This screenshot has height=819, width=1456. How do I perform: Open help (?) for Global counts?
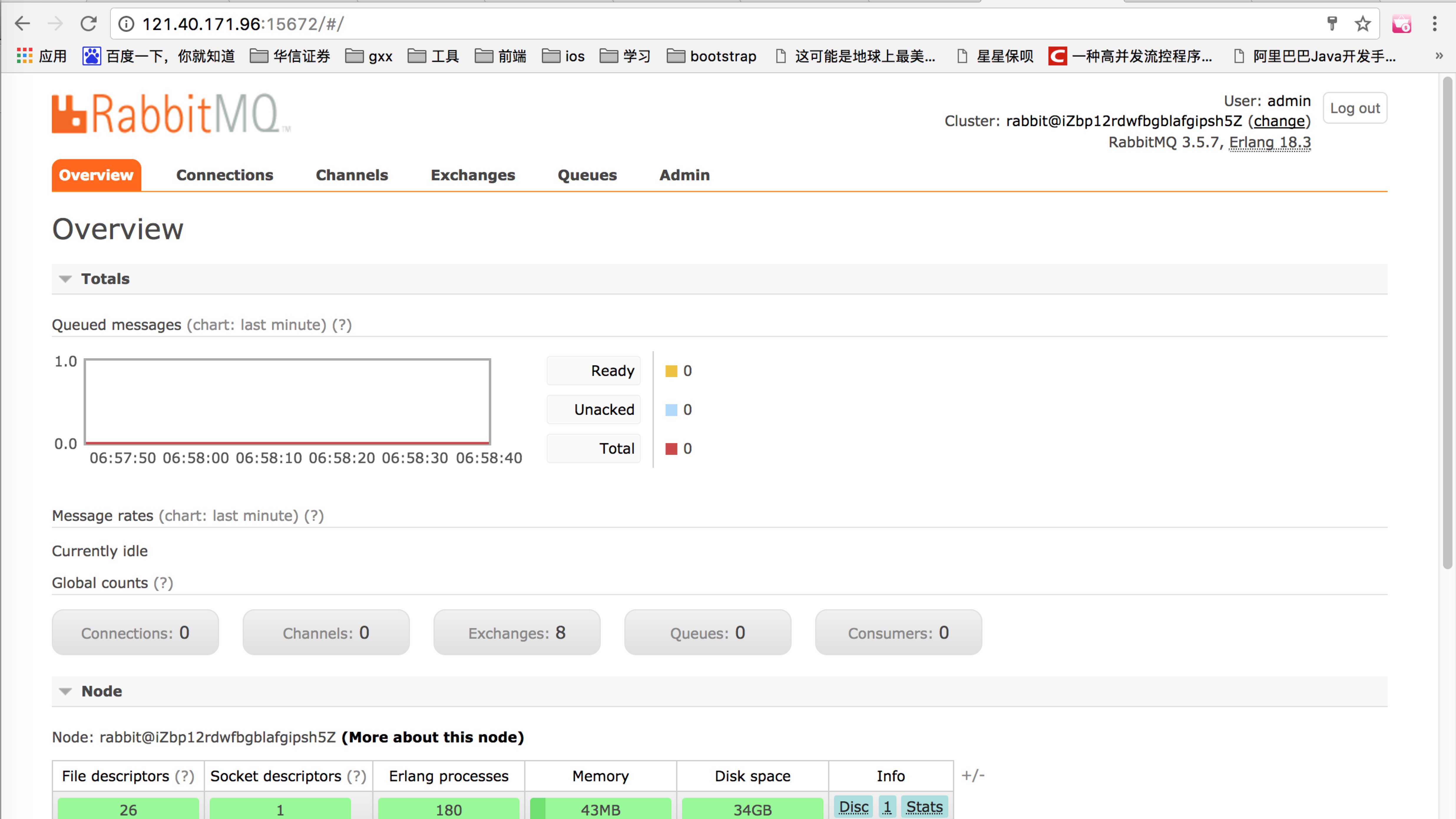pyautogui.click(x=163, y=583)
